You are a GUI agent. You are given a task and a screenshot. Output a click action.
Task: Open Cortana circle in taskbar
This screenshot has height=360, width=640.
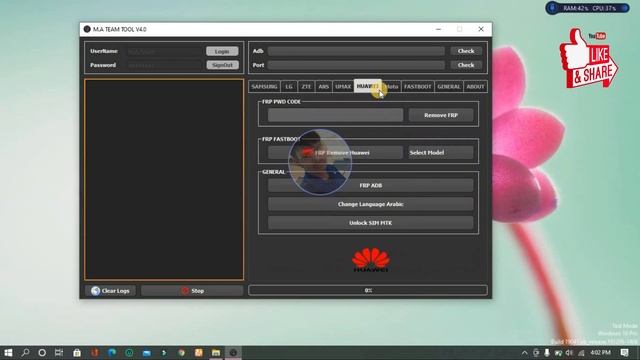pos(42,353)
